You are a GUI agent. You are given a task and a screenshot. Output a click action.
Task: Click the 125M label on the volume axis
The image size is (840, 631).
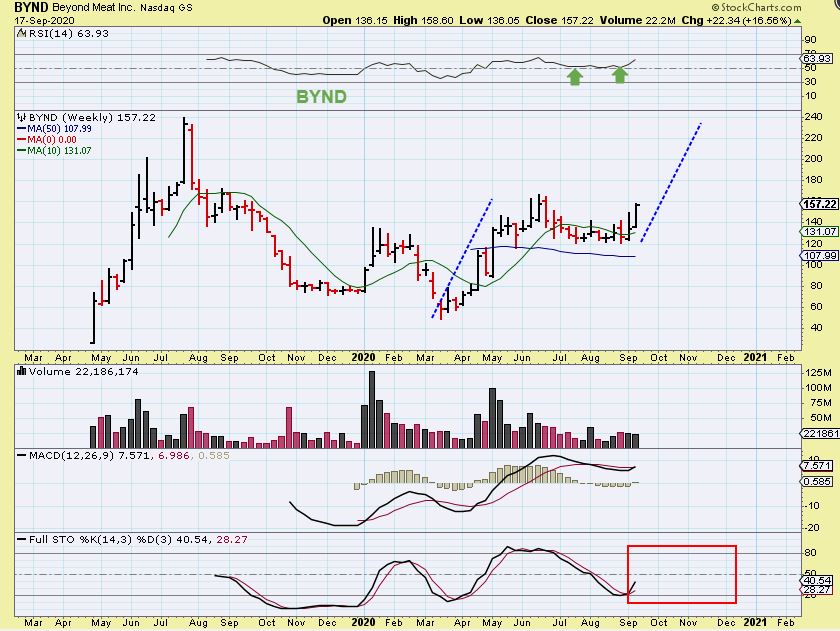pyautogui.click(x=819, y=373)
